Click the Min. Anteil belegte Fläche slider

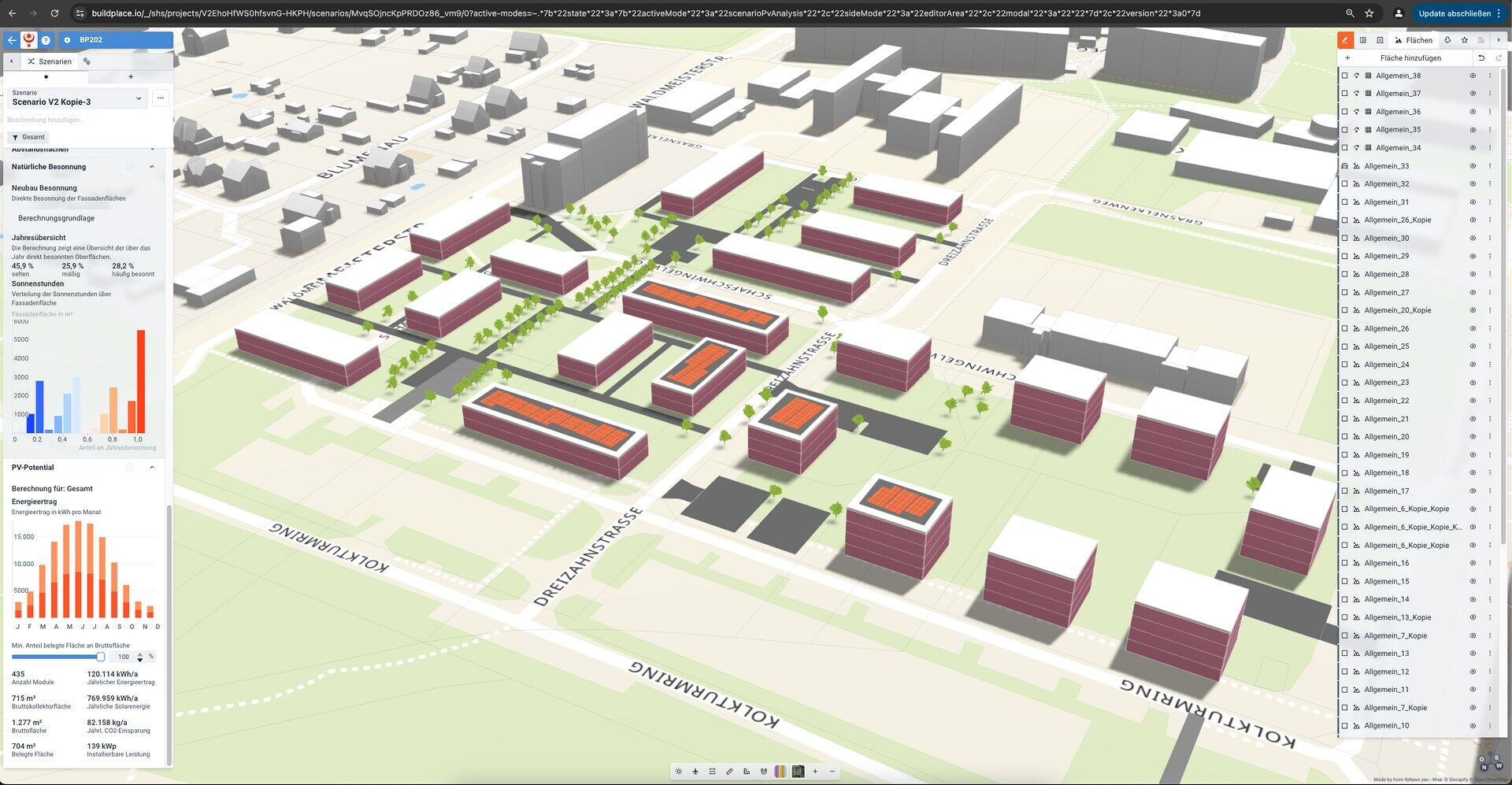click(x=57, y=657)
